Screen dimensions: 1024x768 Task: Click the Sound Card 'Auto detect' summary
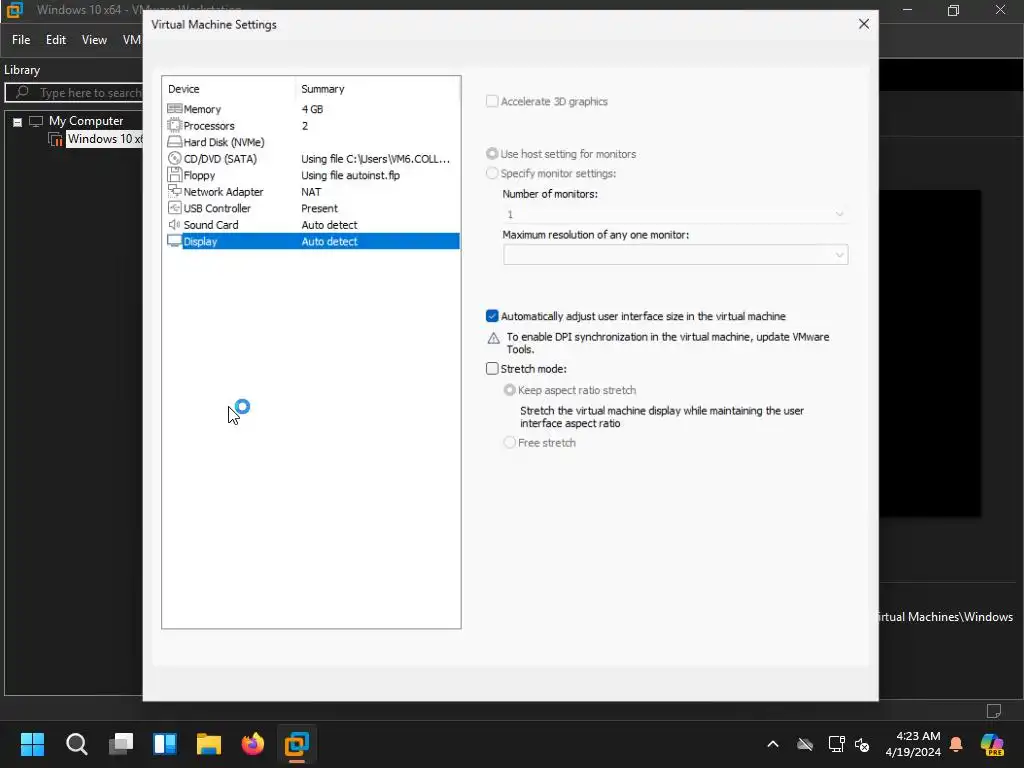tap(329, 225)
